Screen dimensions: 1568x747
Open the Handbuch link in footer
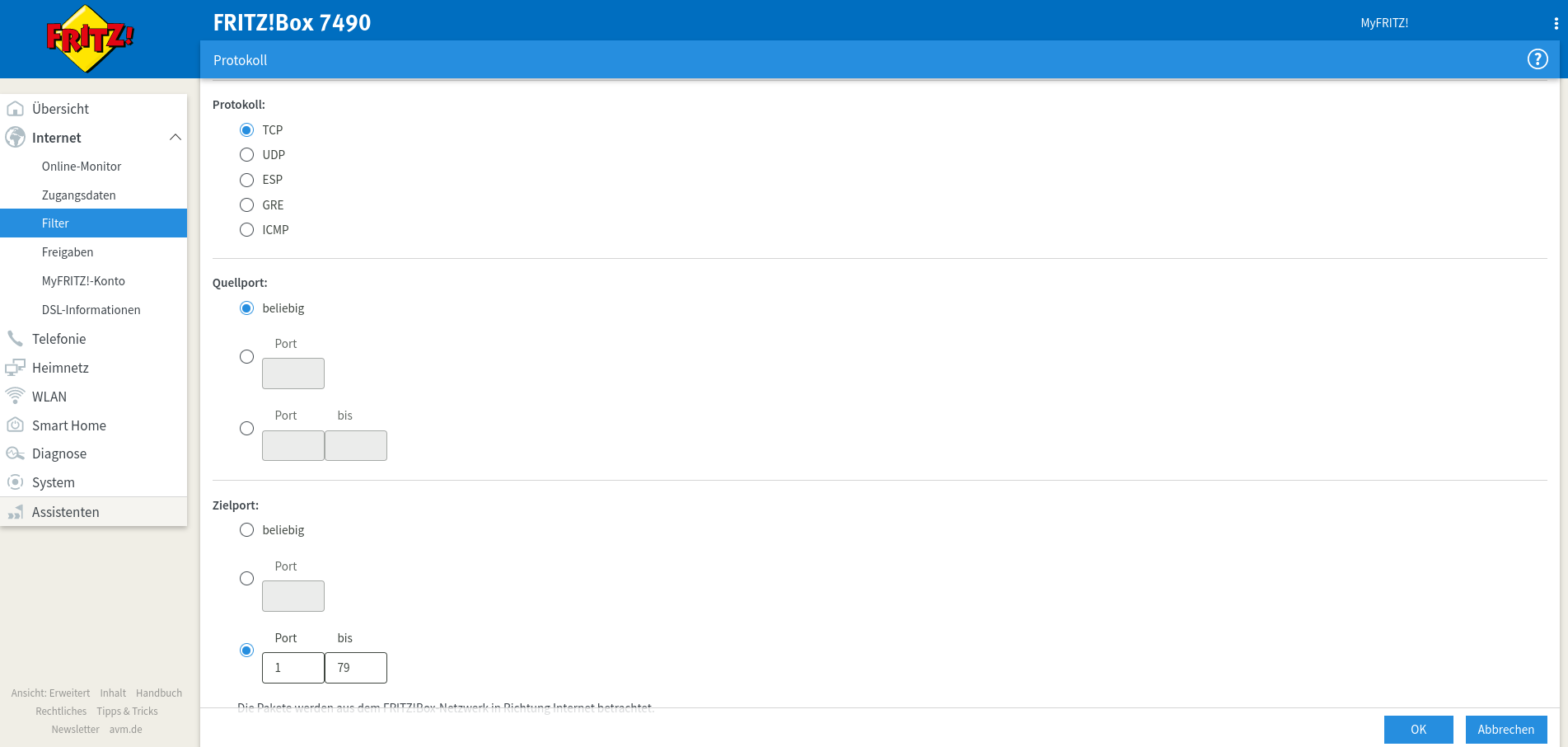(x=159, y=693)
